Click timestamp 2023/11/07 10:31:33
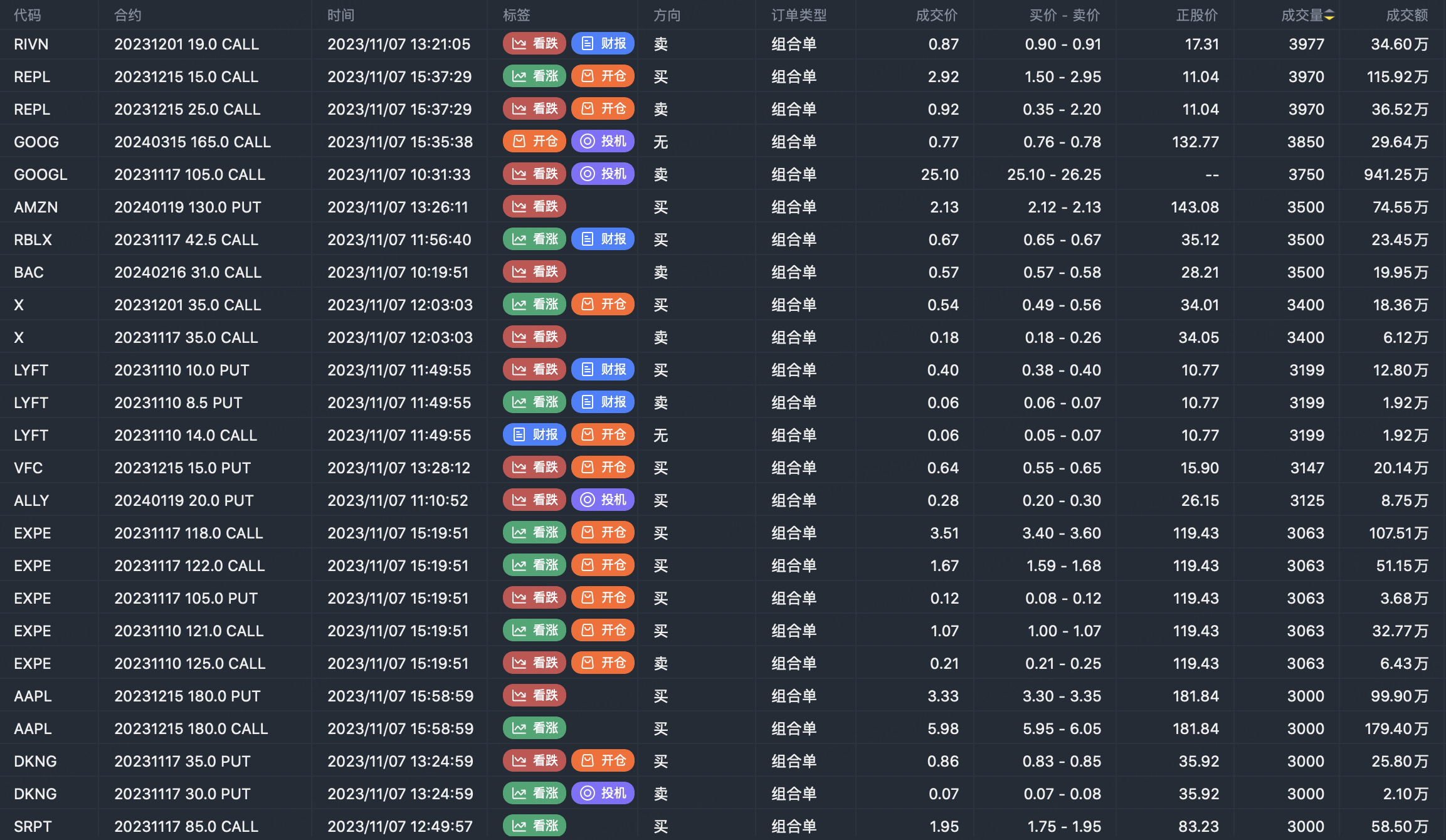 point(399,175)
